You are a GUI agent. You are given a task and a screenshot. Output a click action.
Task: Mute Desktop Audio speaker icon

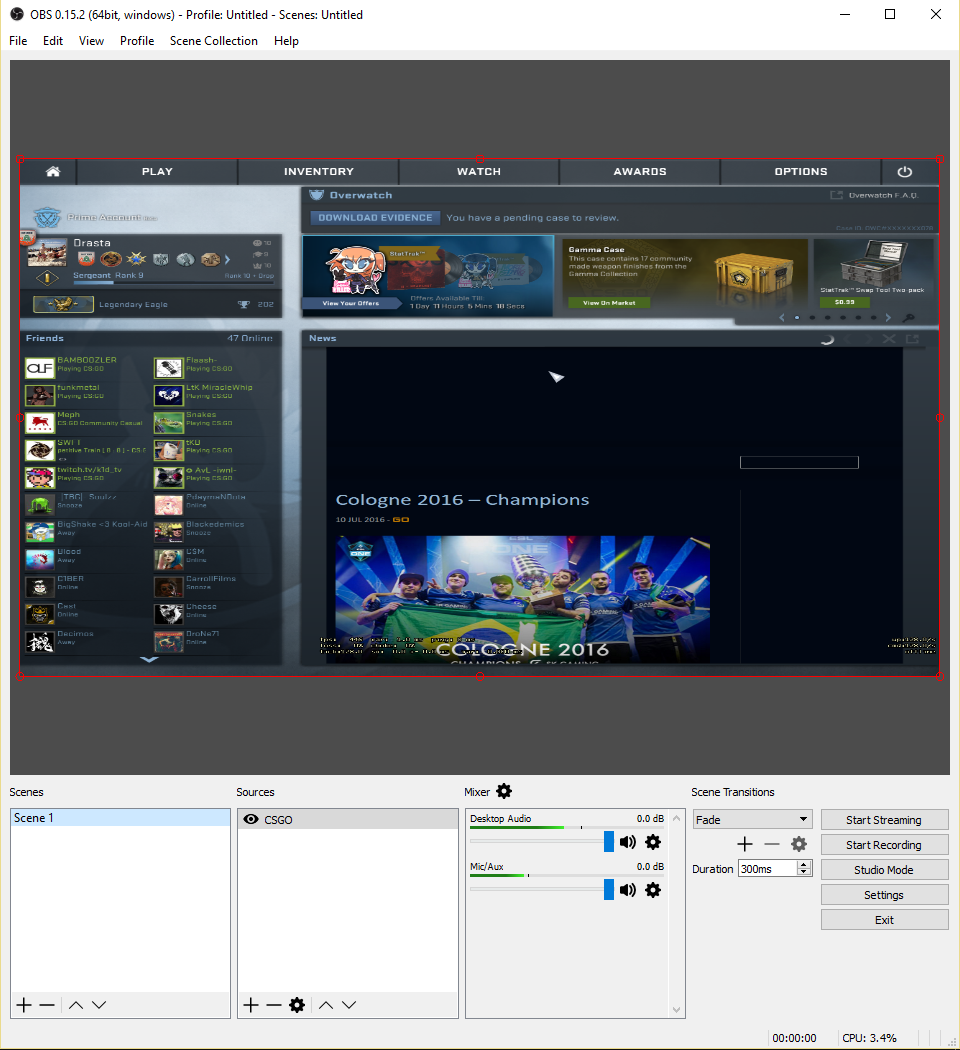coord(628,842)
